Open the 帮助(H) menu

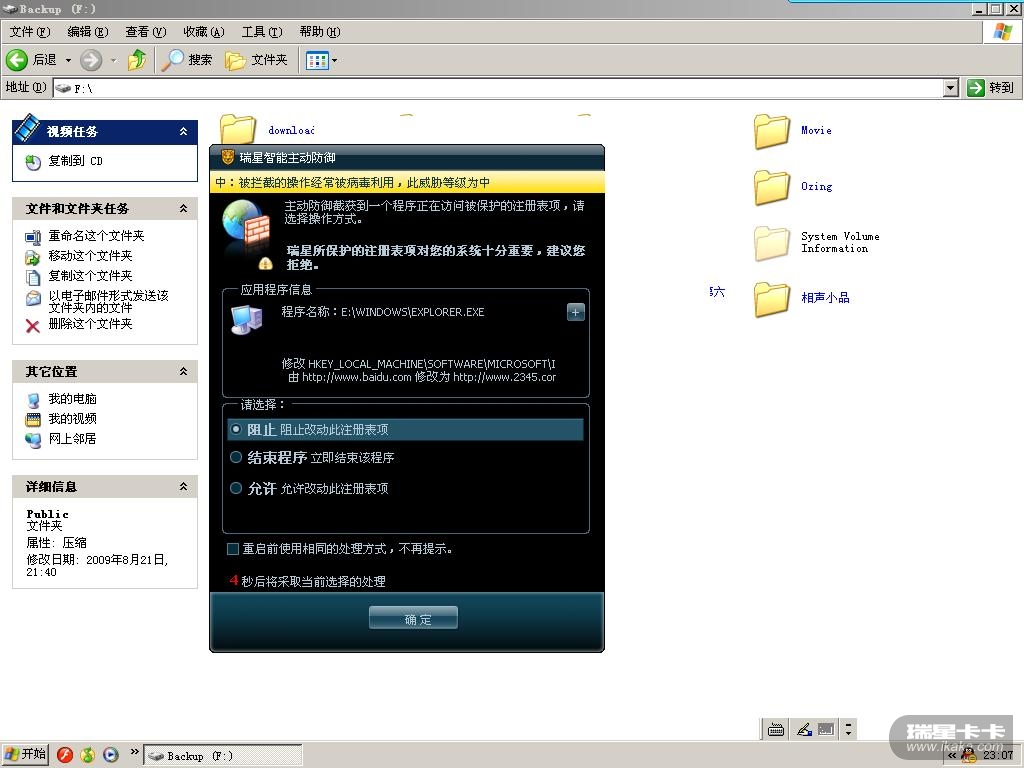click(320, 31)
